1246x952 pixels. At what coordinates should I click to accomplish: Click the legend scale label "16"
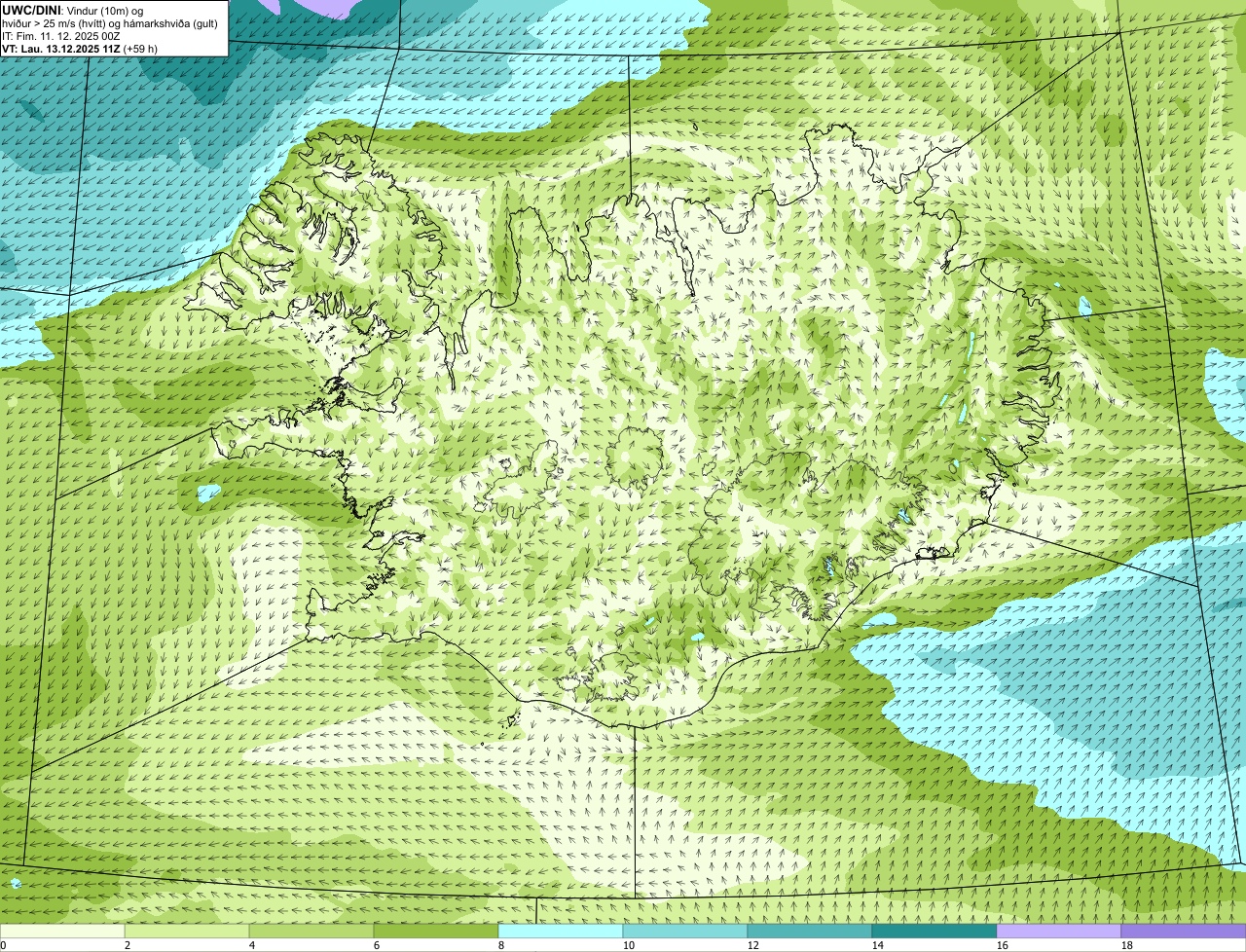coord(1003,945)
